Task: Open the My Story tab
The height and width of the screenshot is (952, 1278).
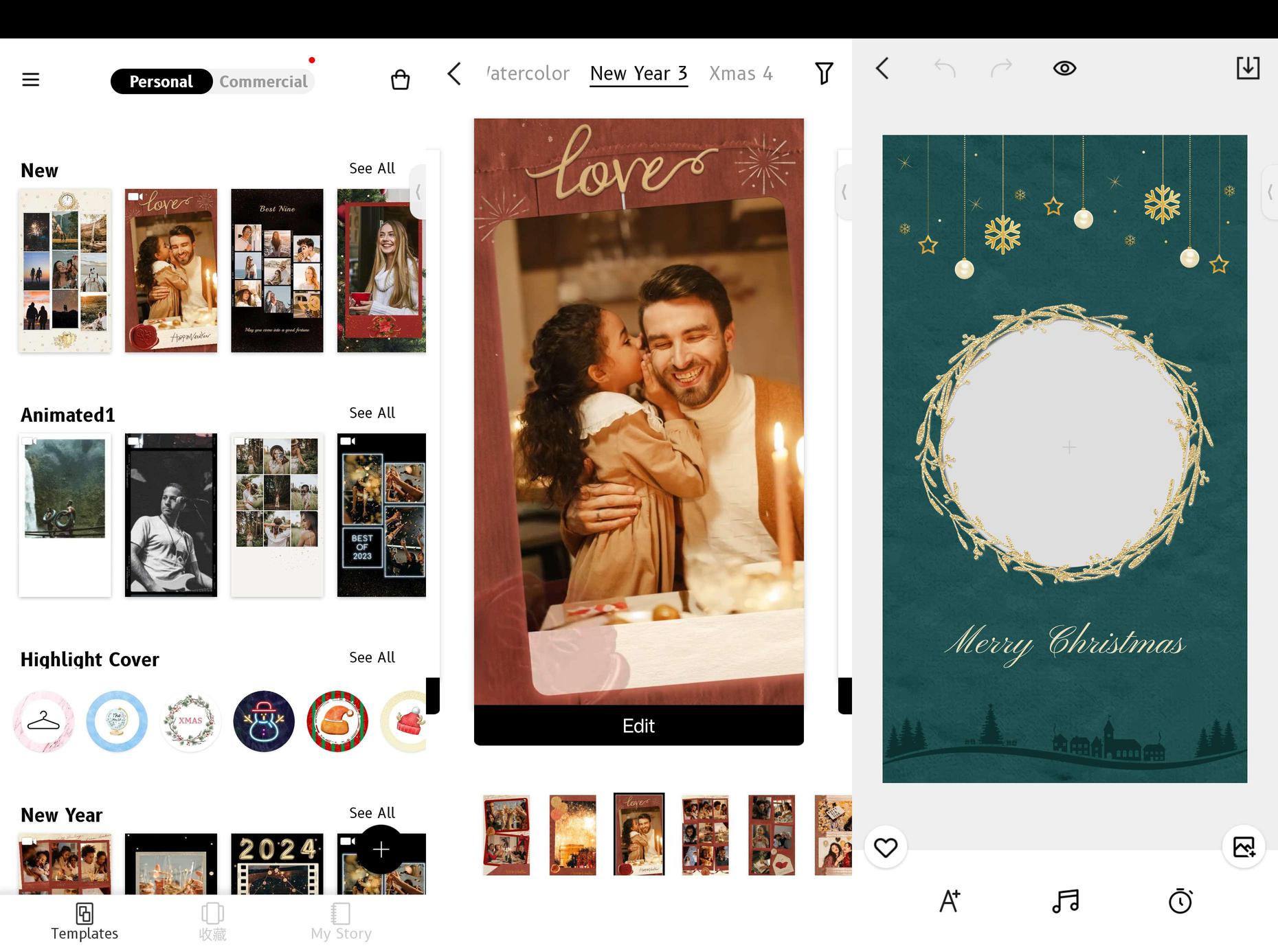Action: pyautogui.click(x=341, y=921)
